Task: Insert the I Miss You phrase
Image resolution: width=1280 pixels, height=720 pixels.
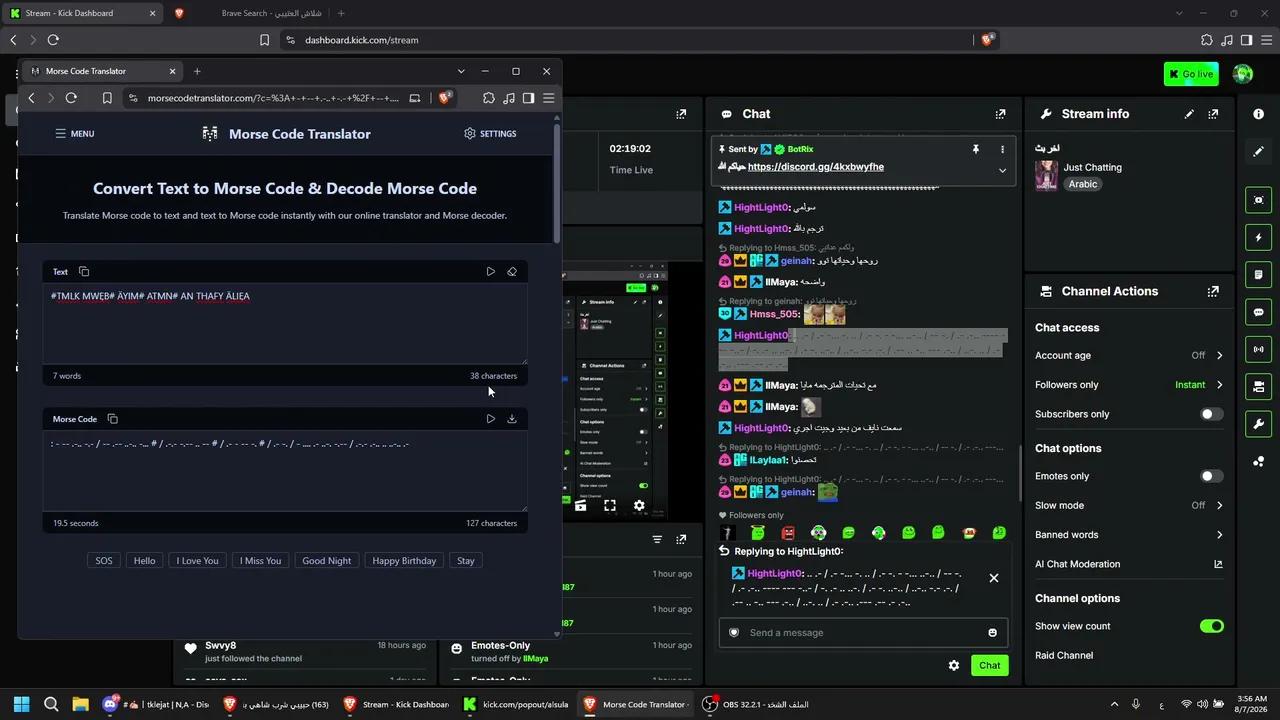Action: pyautogui.click(x=260, y=561)
